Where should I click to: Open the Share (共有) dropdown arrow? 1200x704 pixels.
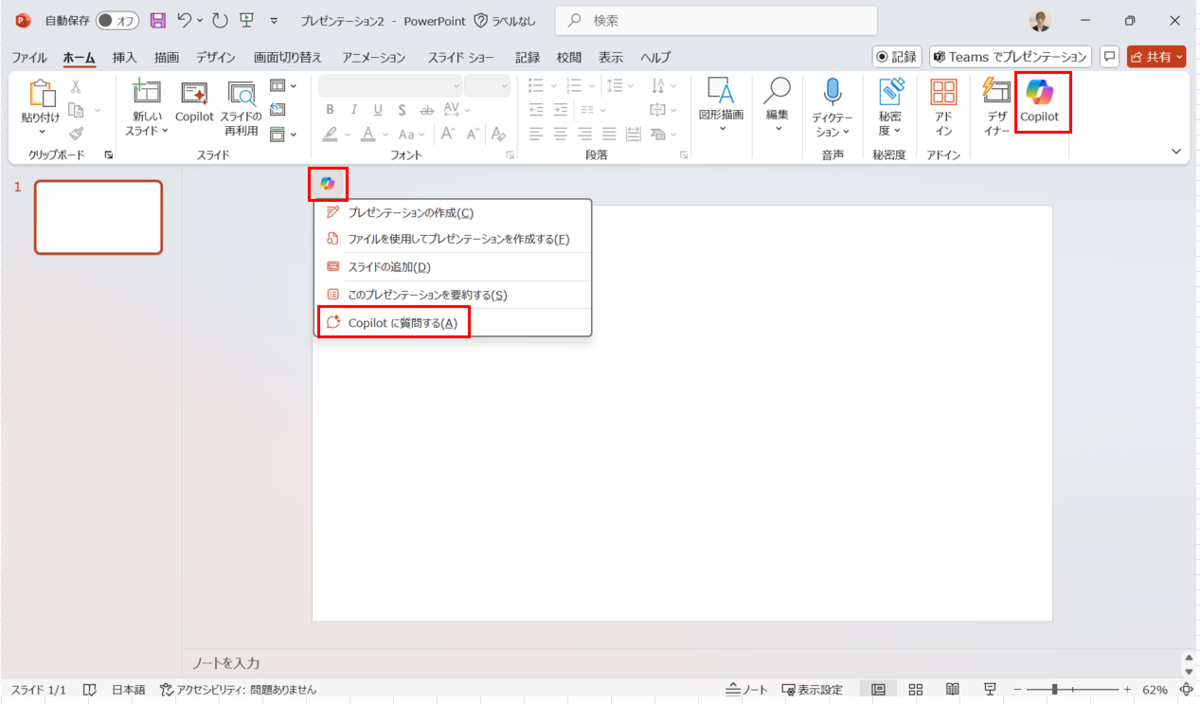click(x=1180, y=57)
